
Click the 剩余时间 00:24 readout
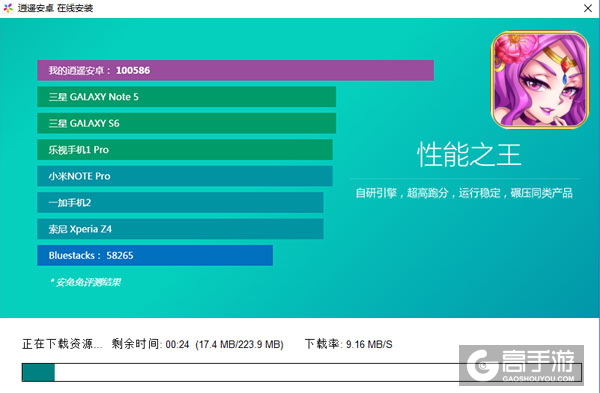(150, 344)
